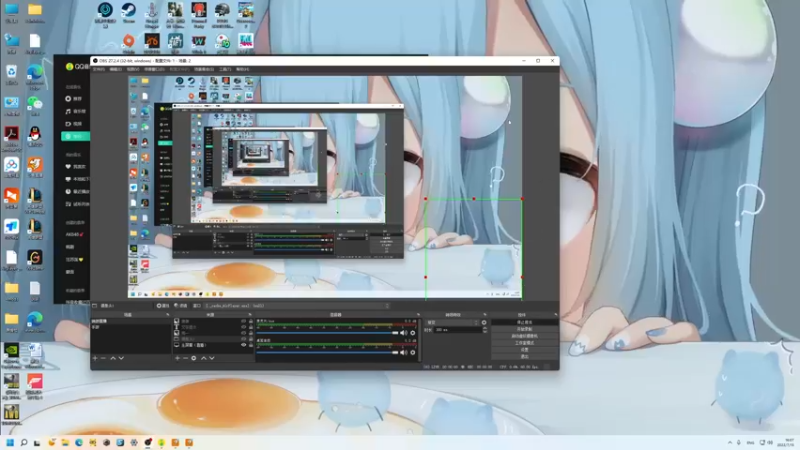Open the Recycle Bin on desktop

11,74
